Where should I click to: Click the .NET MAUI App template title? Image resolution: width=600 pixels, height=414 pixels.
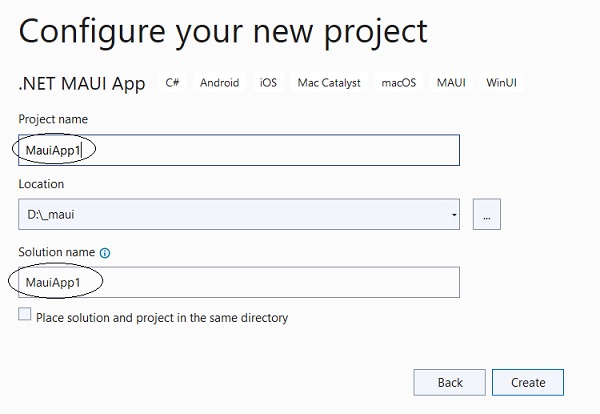point(82,83)
